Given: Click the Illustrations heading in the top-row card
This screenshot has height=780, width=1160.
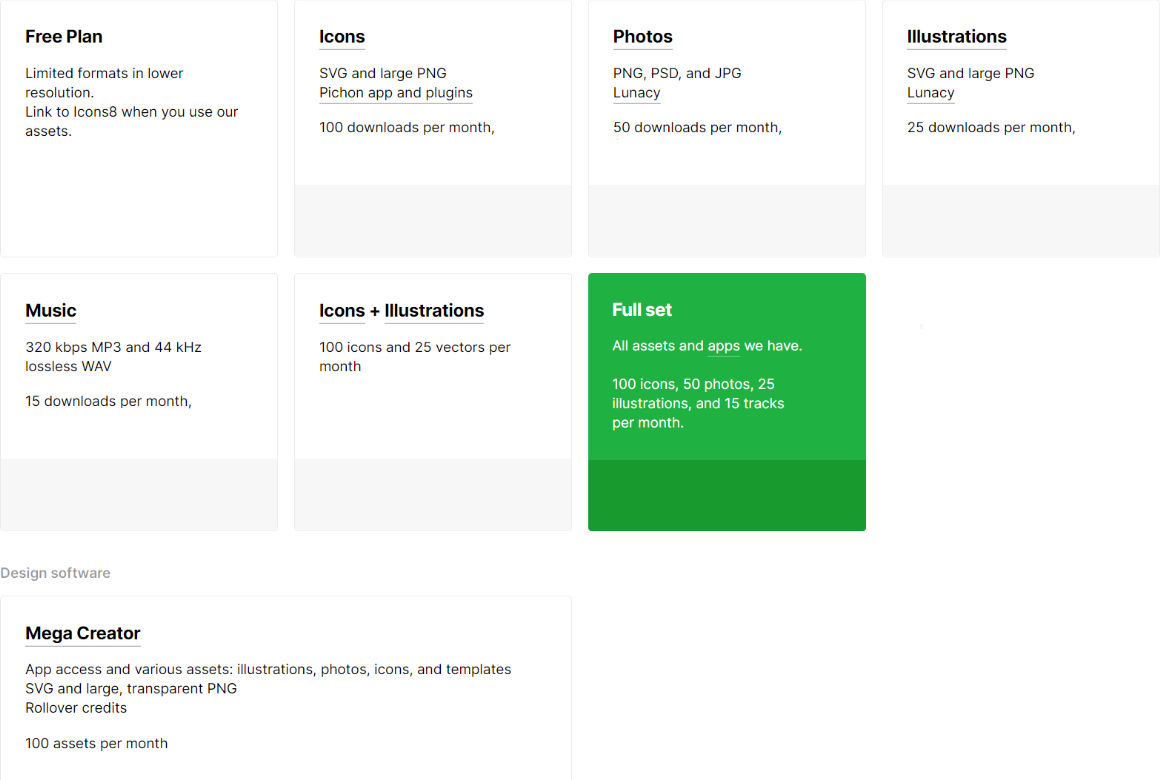Looking at the screenshot, I should tap(956, 37).
